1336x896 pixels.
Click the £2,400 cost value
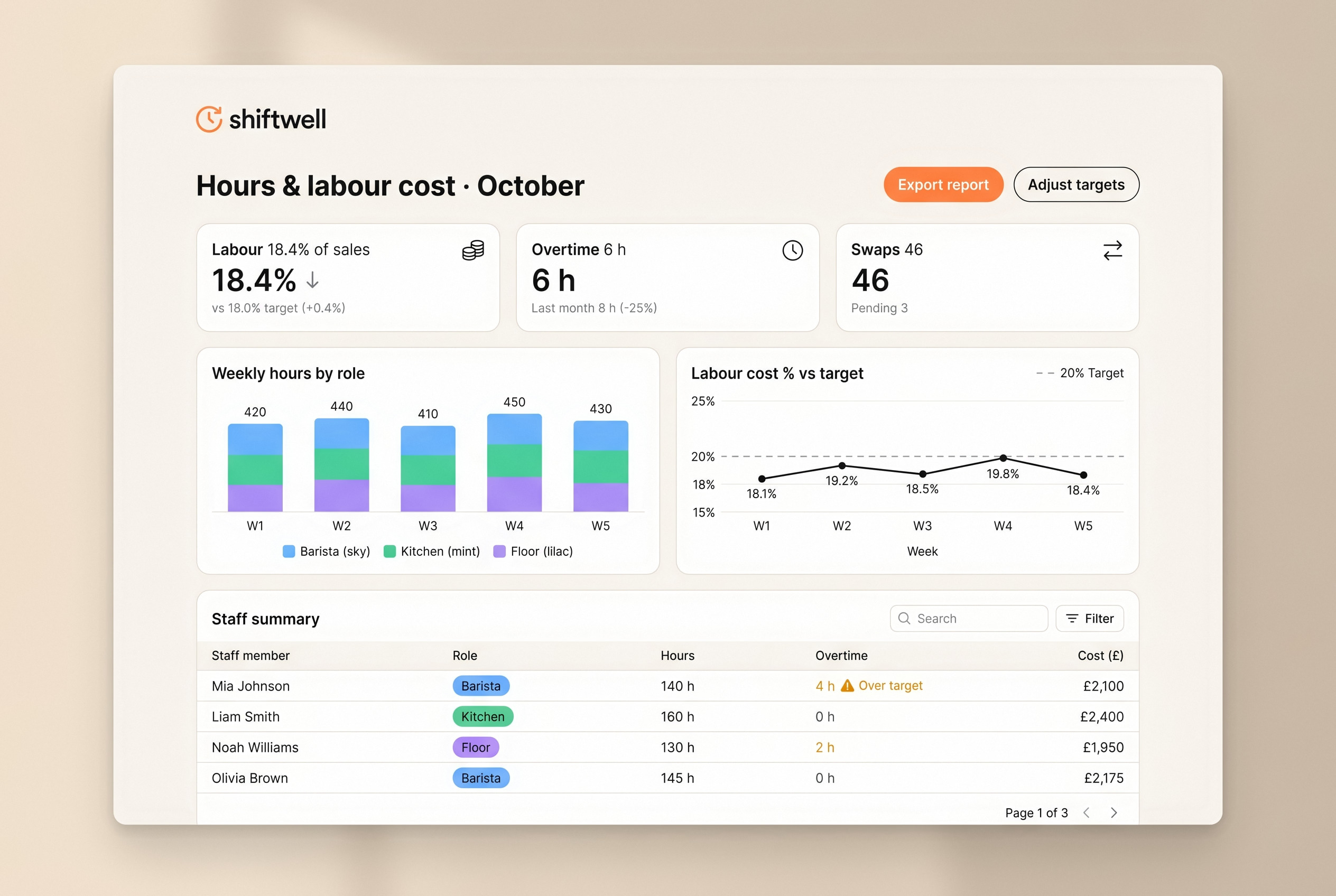click(x=1101, y=716)
